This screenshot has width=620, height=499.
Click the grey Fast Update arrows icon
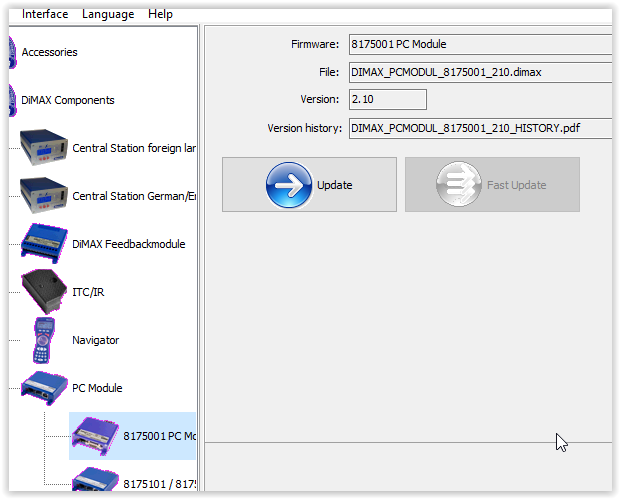pos(459,184)
